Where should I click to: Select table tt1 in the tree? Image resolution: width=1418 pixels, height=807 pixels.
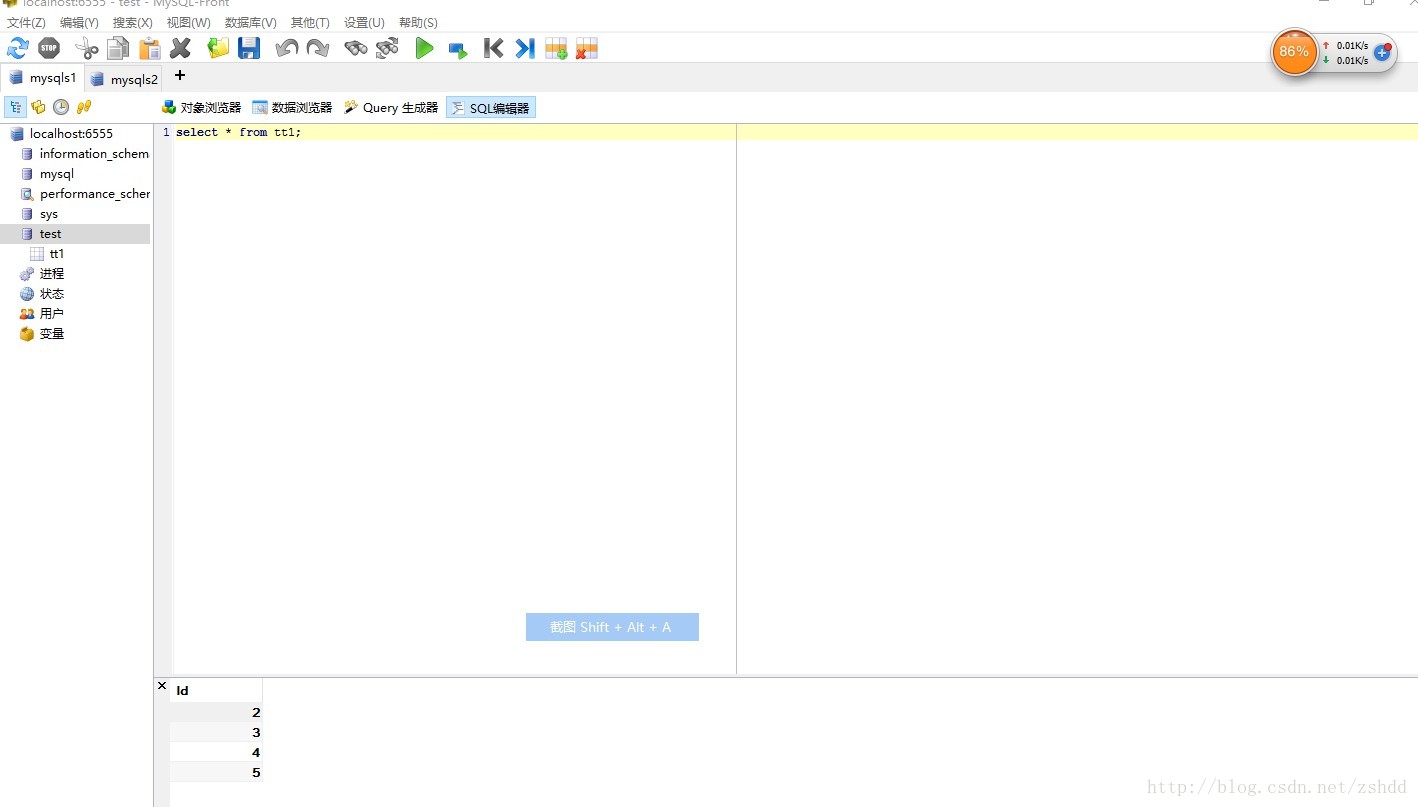(x=56, y=253)
